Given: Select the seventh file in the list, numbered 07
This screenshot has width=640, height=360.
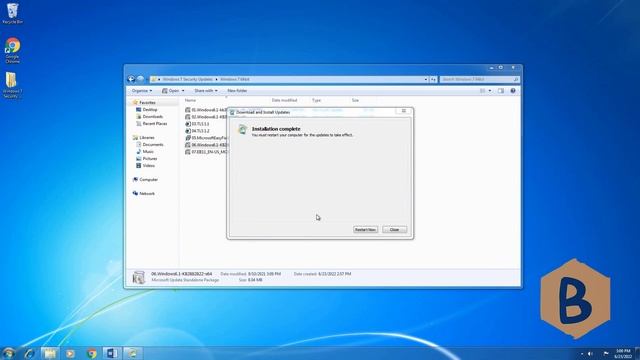Looking at the screenshot, I should pyautogui.click(x=206, y=152).
